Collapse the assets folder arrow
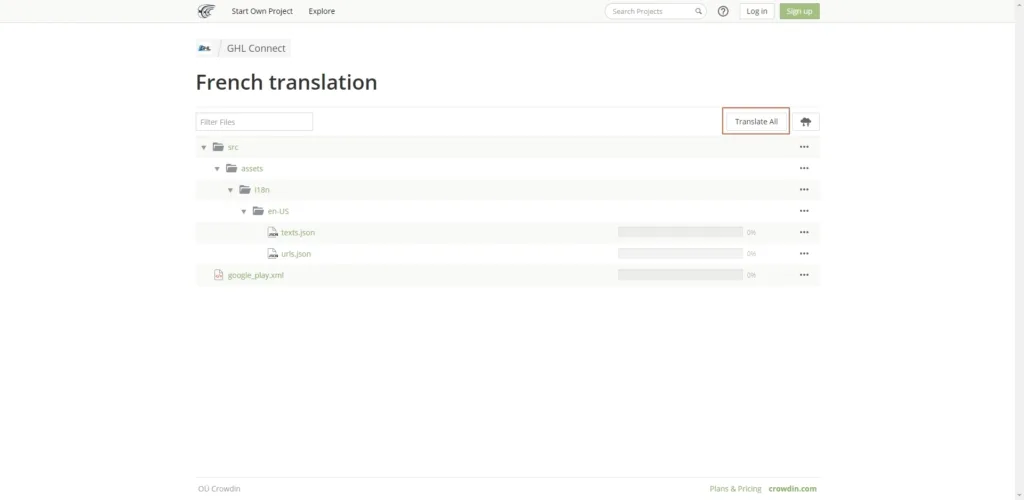1024x500 pixels. (217, 169)
